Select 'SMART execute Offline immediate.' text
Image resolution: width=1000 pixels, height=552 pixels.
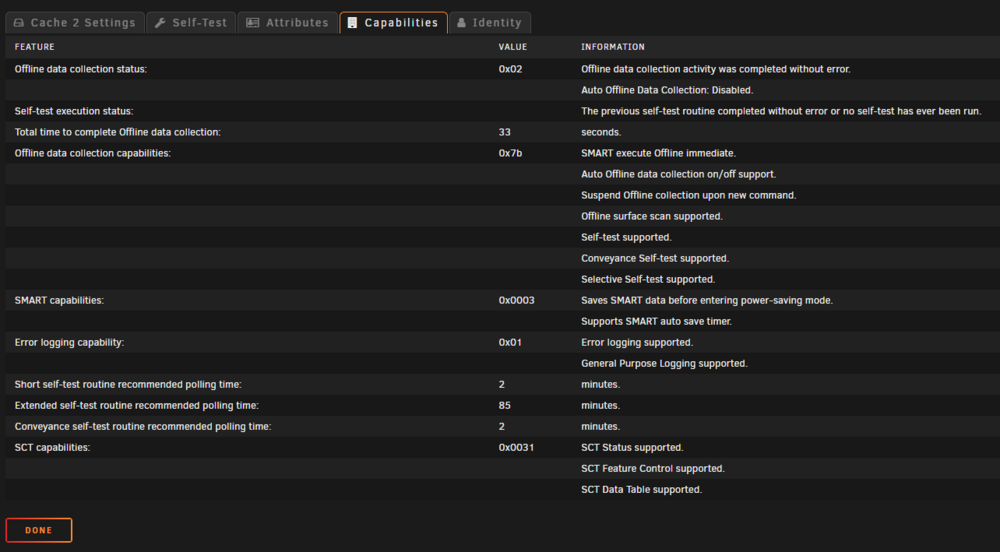[658, 153]
